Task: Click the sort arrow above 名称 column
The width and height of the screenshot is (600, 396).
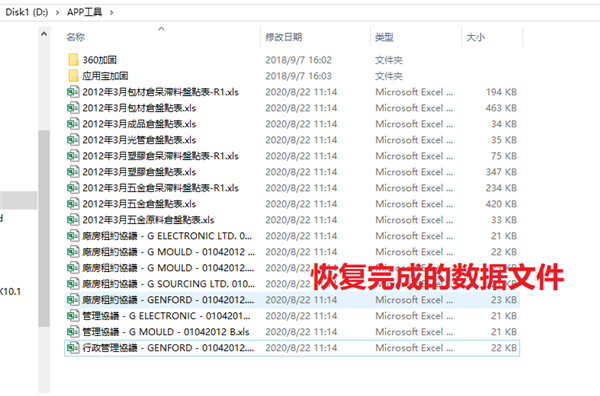Action: [161, 29]
